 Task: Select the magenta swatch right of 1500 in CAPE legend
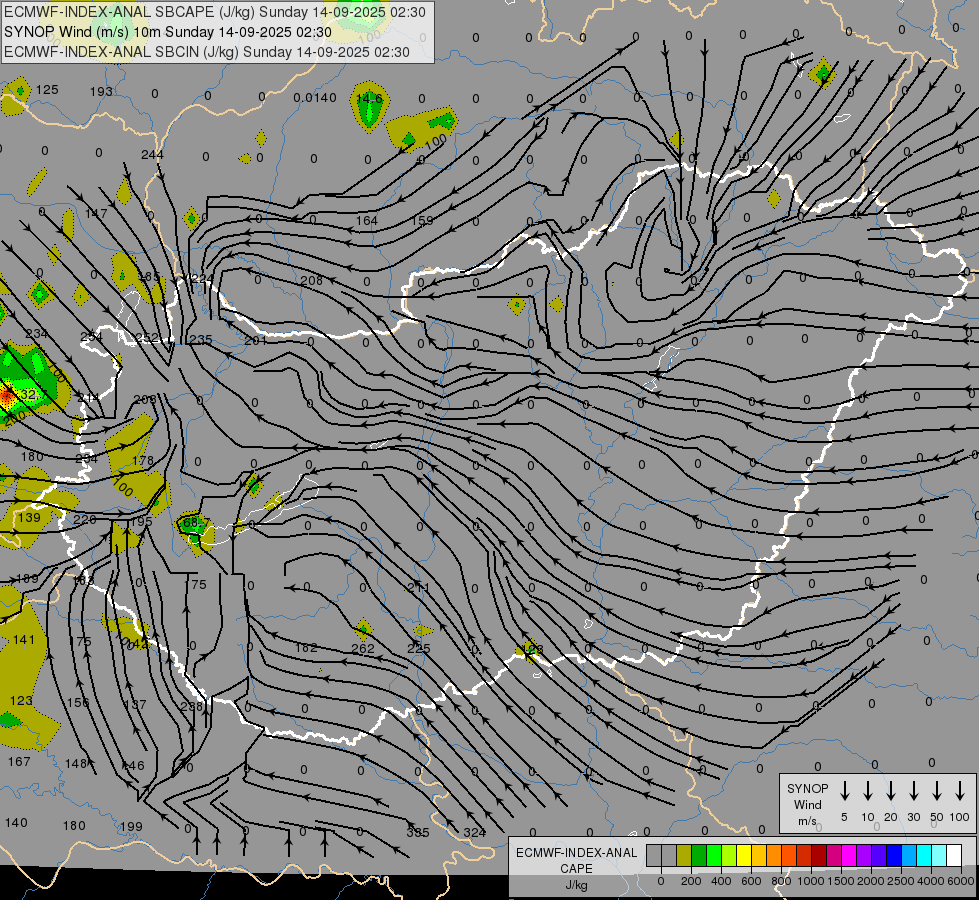tap(849, 855)
